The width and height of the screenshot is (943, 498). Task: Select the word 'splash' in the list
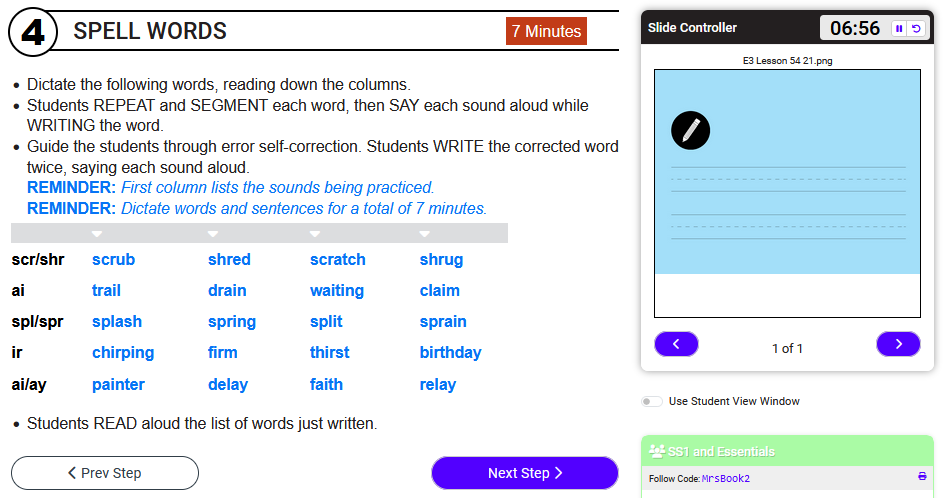[117, 322]
